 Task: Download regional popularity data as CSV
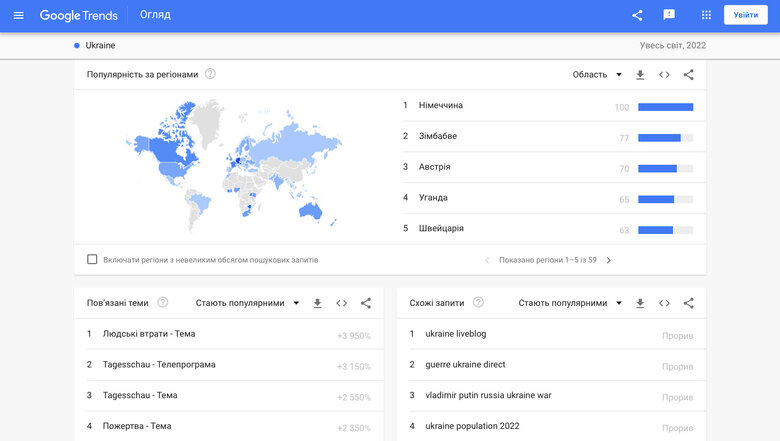point(640,75)
